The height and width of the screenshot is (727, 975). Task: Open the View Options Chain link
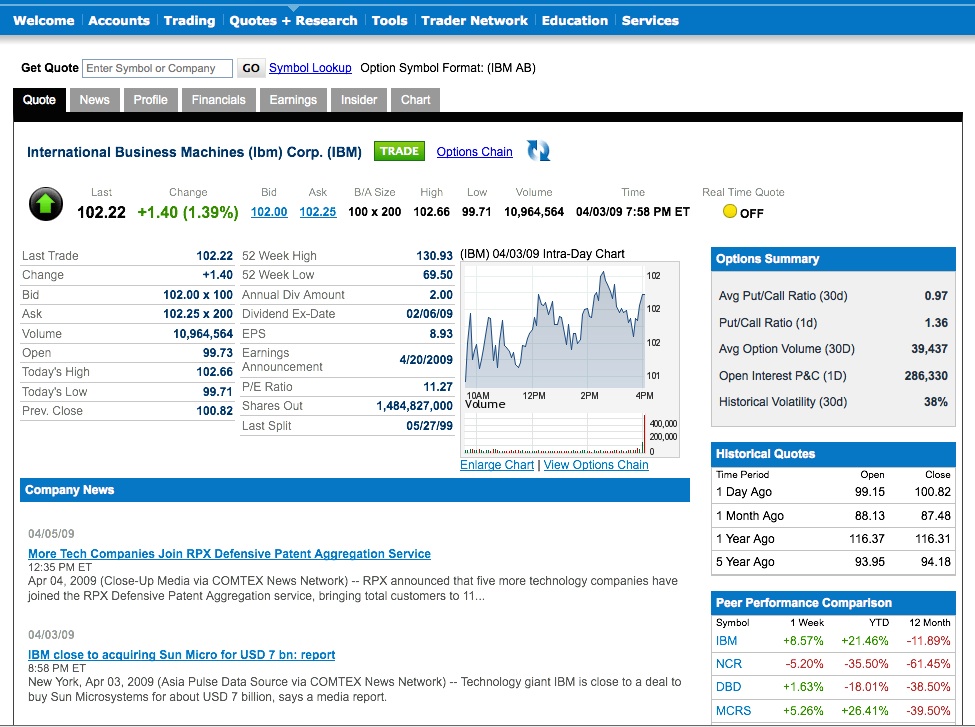[596, 465]
